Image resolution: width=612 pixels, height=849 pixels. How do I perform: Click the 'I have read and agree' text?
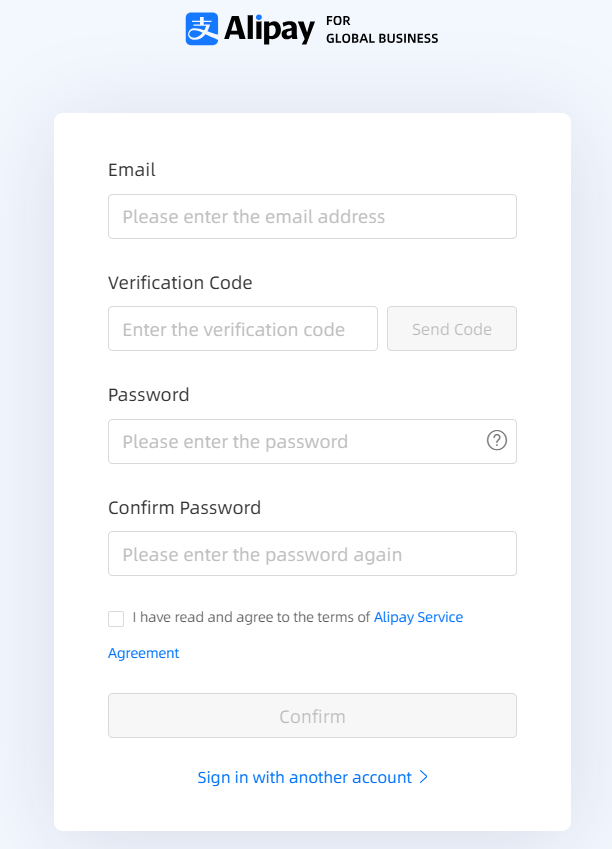(x=250, y=617)
